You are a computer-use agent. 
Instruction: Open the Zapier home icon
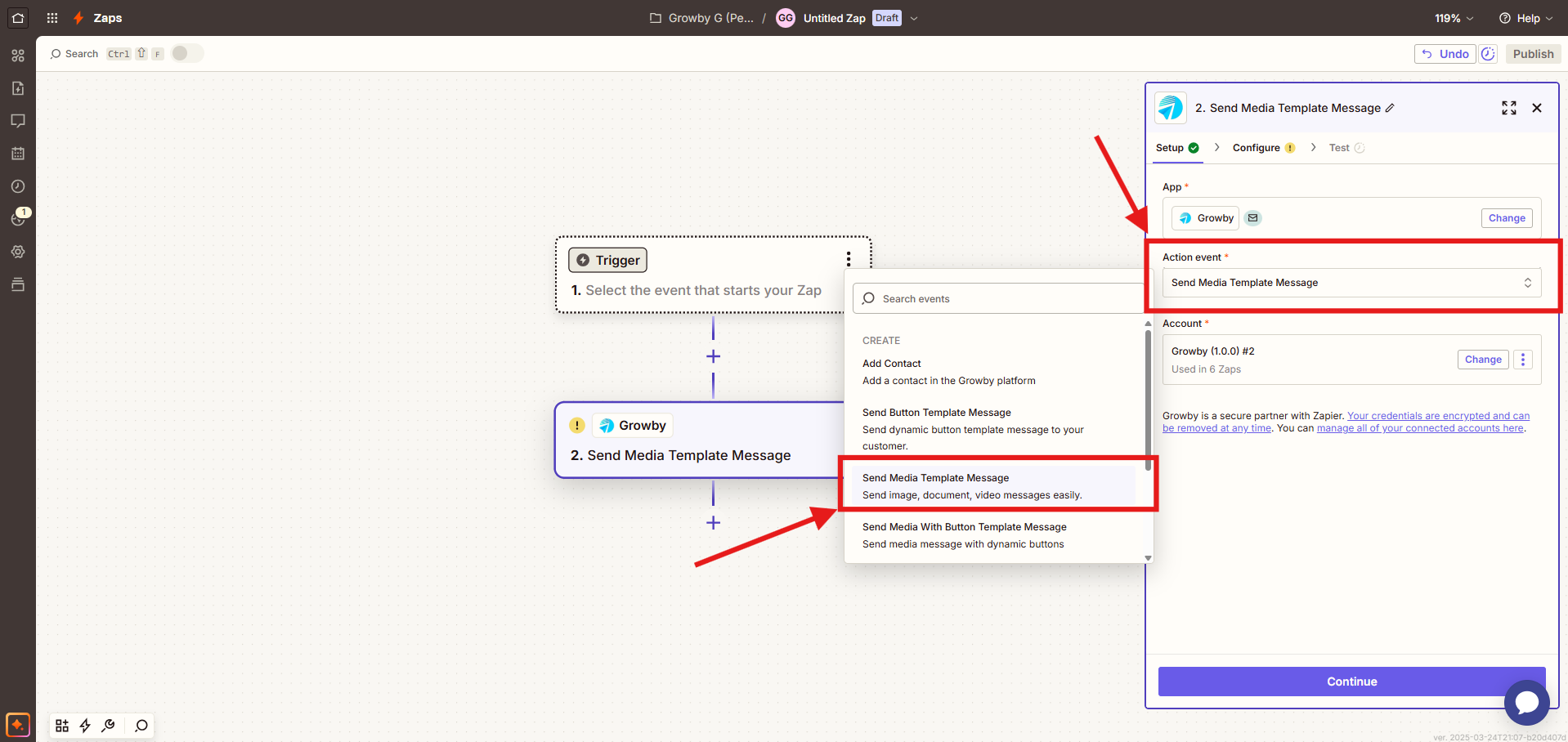[18, 18]
